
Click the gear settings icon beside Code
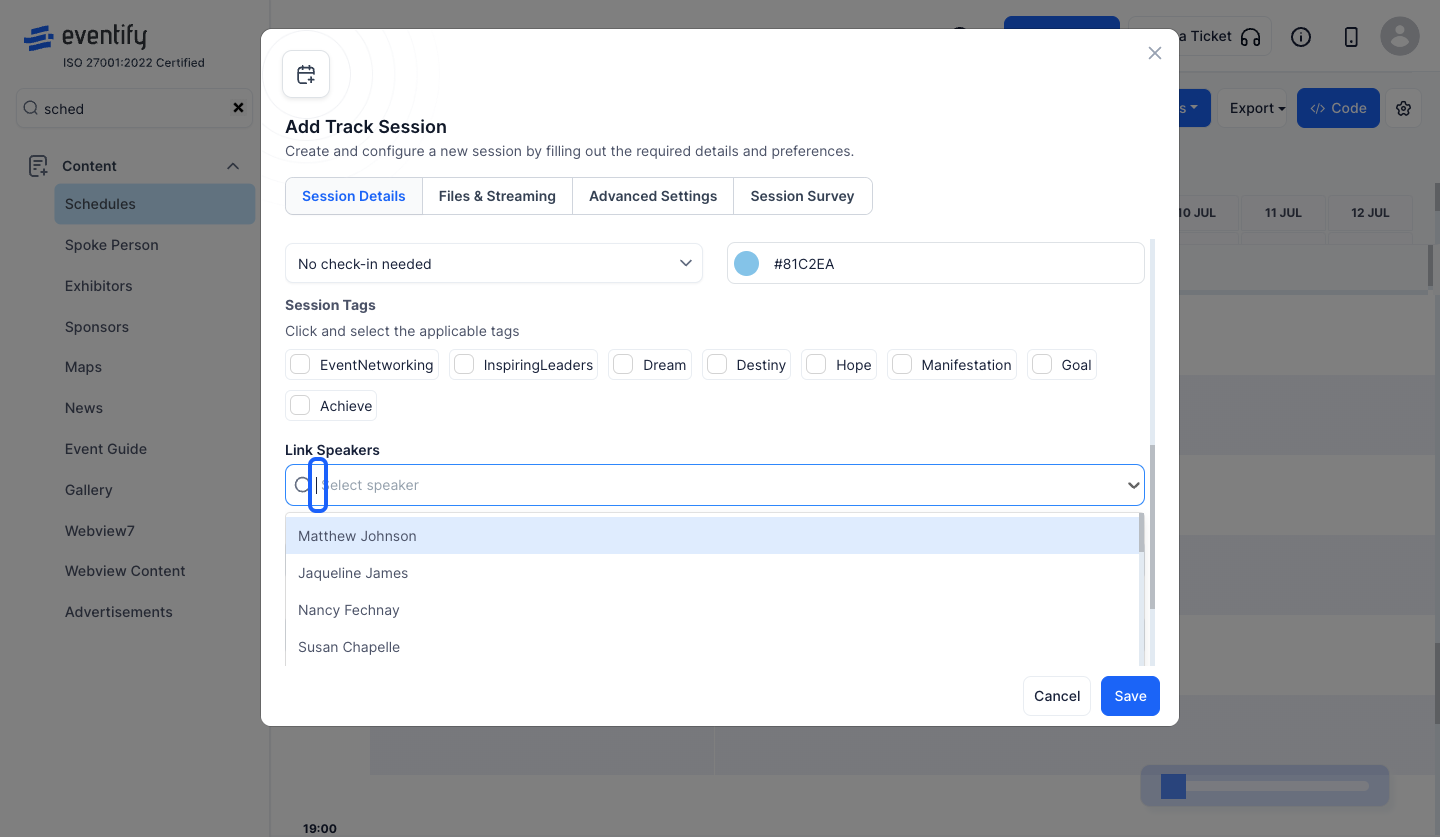(x=1403, y=108)
